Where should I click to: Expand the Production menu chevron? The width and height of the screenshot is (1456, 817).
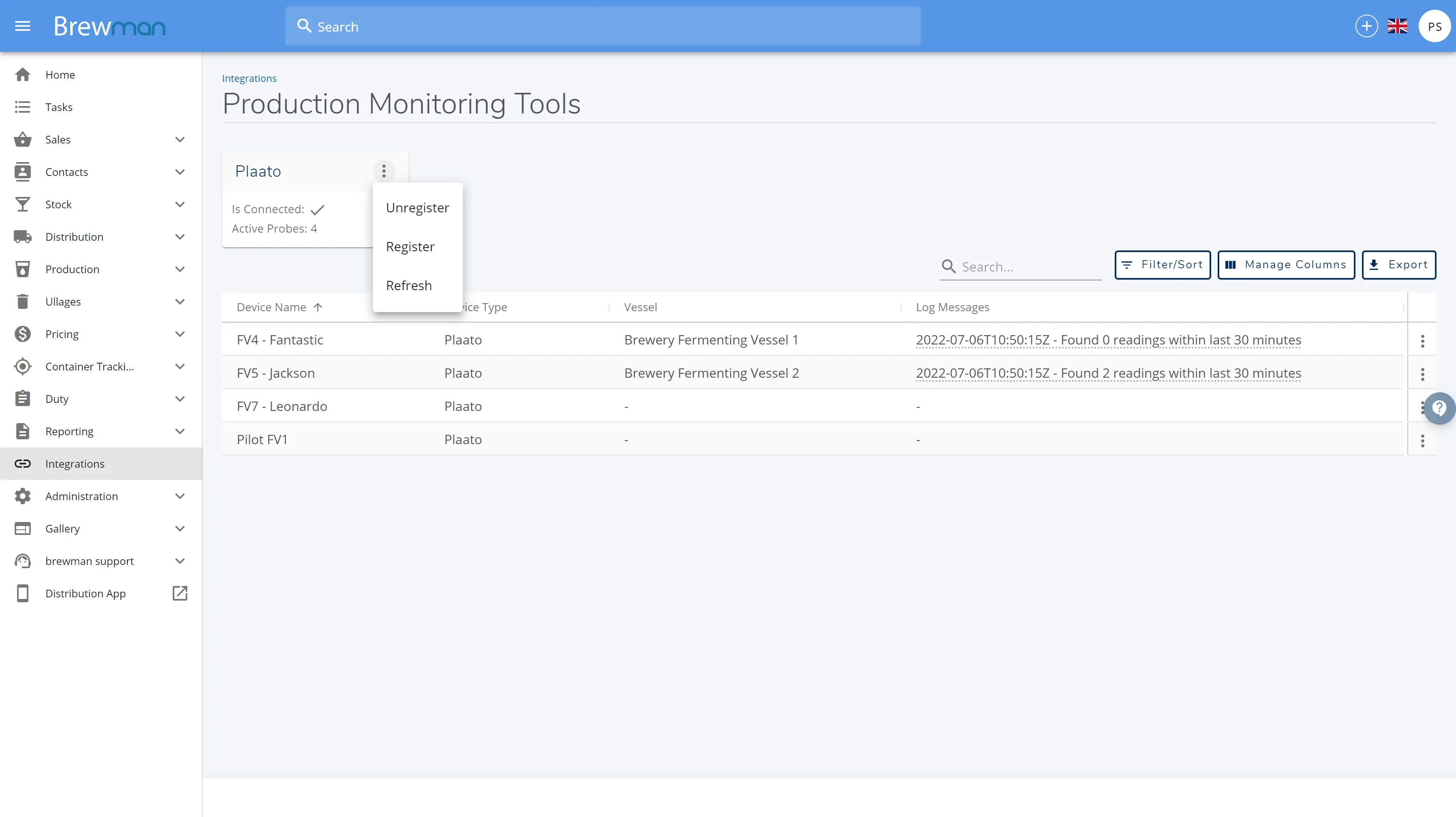pos(180,269)
